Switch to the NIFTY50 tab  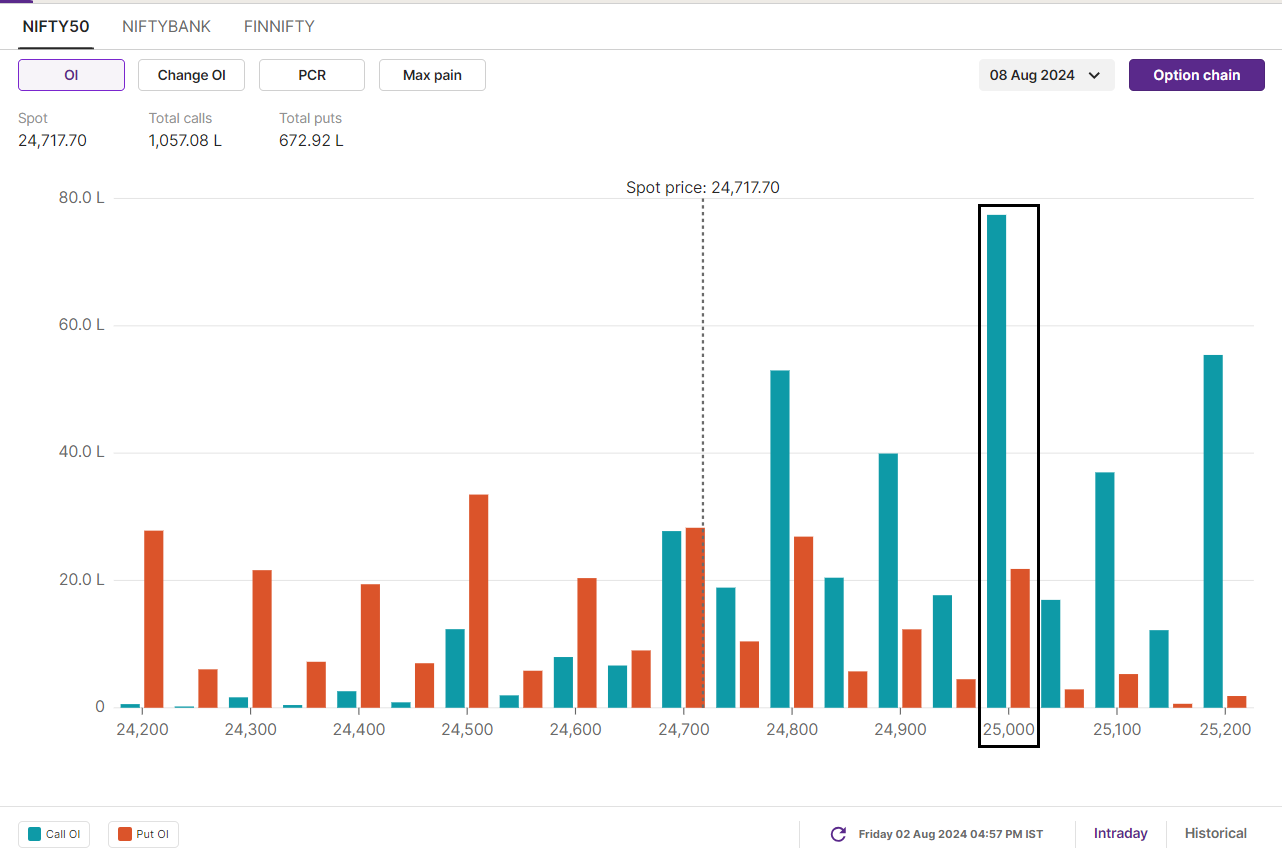[56, 27]
